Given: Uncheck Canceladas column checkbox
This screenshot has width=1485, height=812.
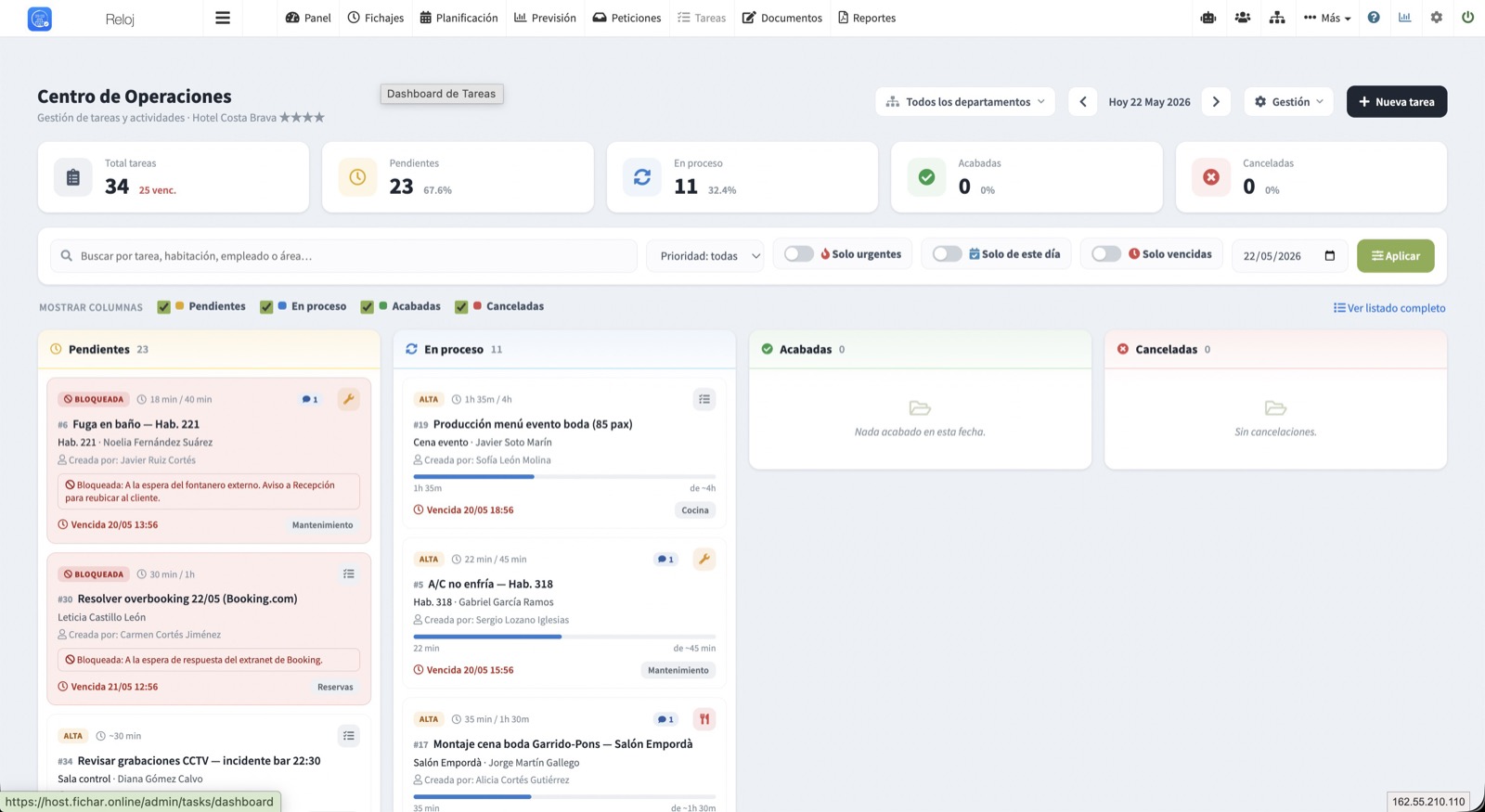Looking at the screenshot, I should click(x=461, y=307).
